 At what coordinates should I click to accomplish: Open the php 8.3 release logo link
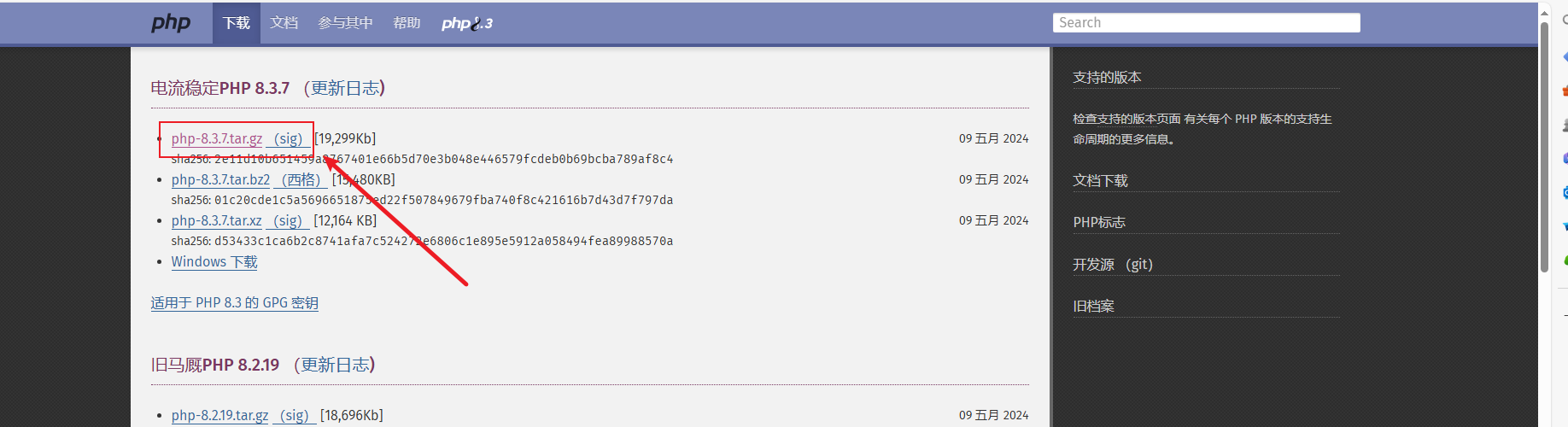pos(466,23)
